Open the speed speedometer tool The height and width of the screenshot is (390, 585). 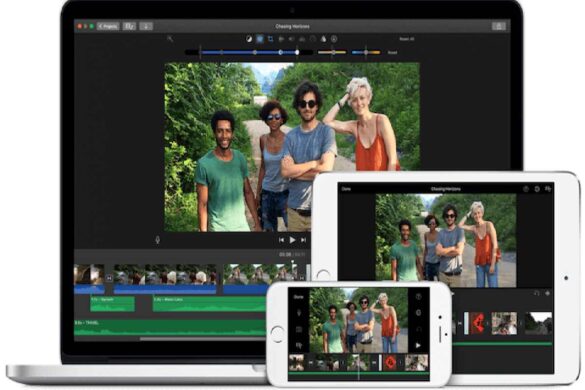(313, 39)
